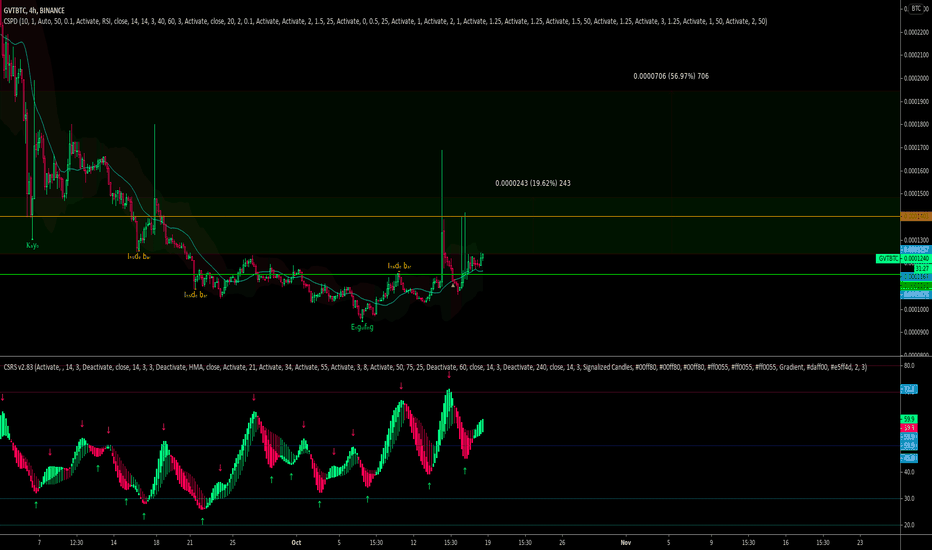Click date 21 on the time axis
This screenshot has height=550, width=932.
(190, 542)
